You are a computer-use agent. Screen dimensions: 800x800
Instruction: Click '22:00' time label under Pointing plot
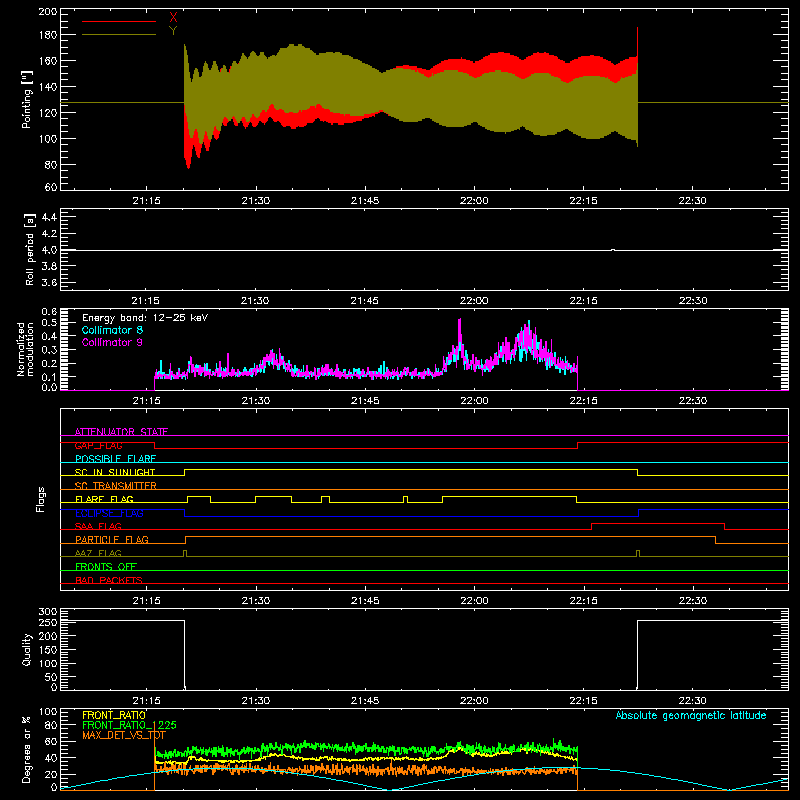pos(474,201)
